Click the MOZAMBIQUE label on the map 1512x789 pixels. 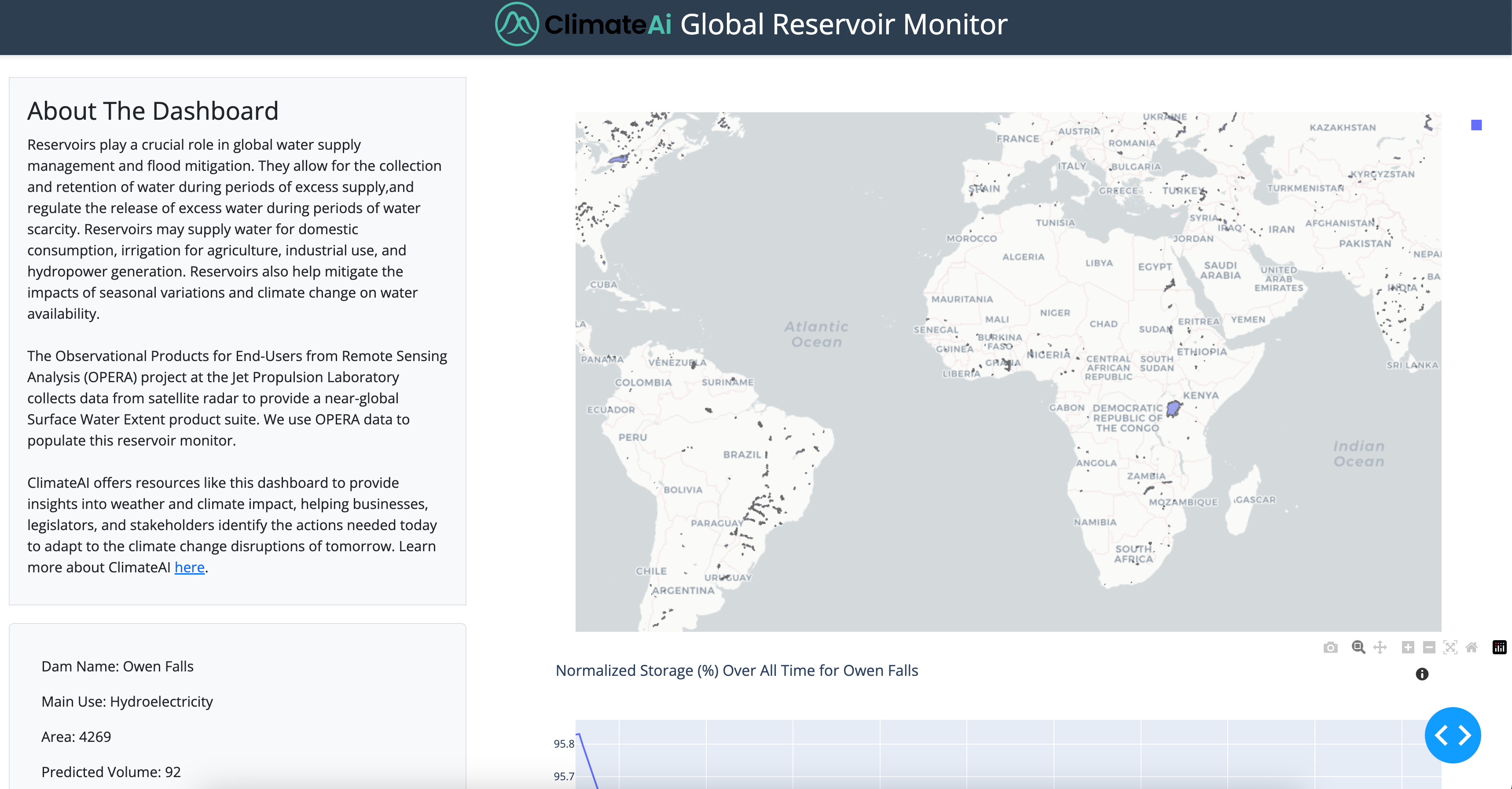1183,502
